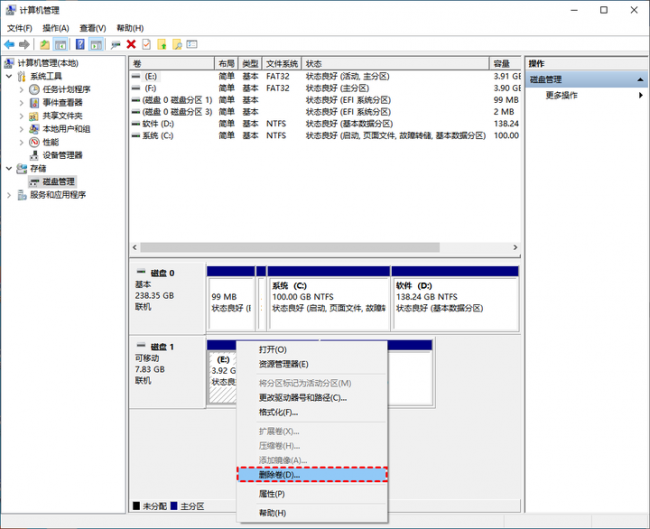Collapse the 系统工具 tree node
The width and height of the screenshot is (650, 529).
click(9, 76)
